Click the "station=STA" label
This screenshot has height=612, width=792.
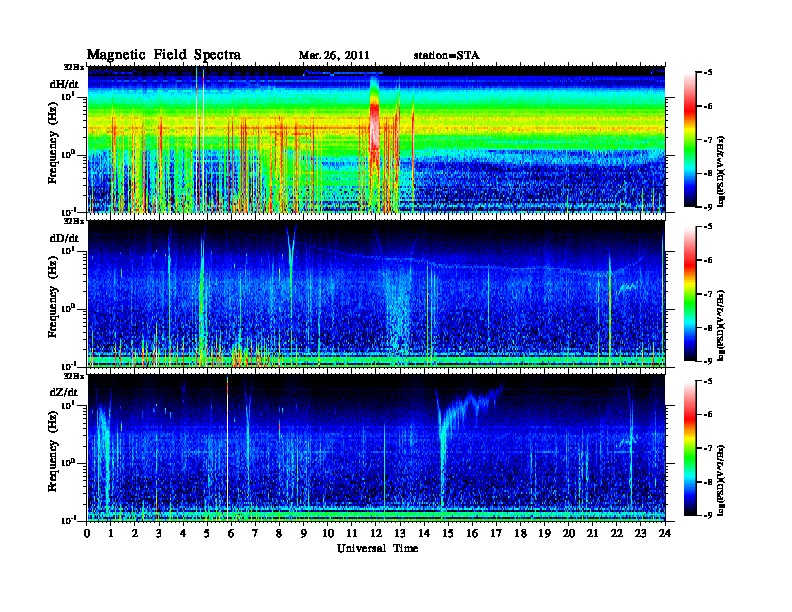click(447, 56)
